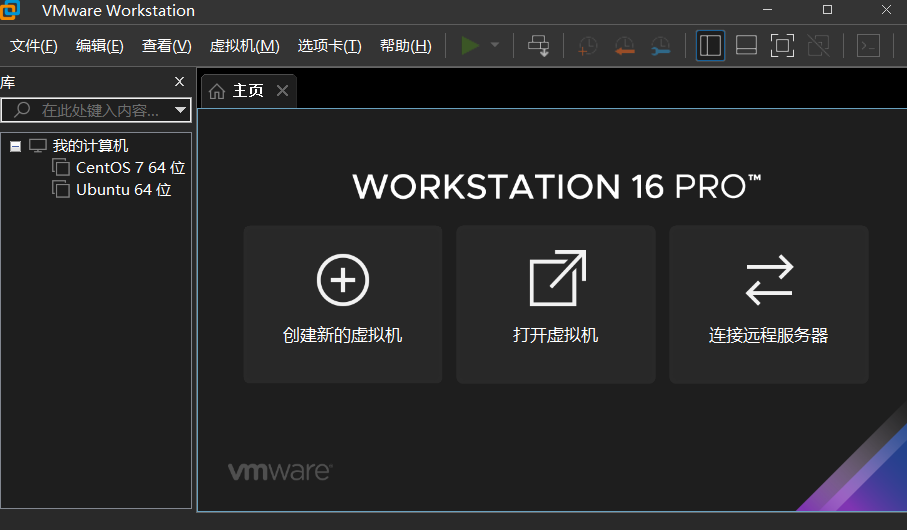Click the 打开虚拟机 label
The width and height of the screenshot is (907, 530).
pyautogui.click(x=555, y=335)
